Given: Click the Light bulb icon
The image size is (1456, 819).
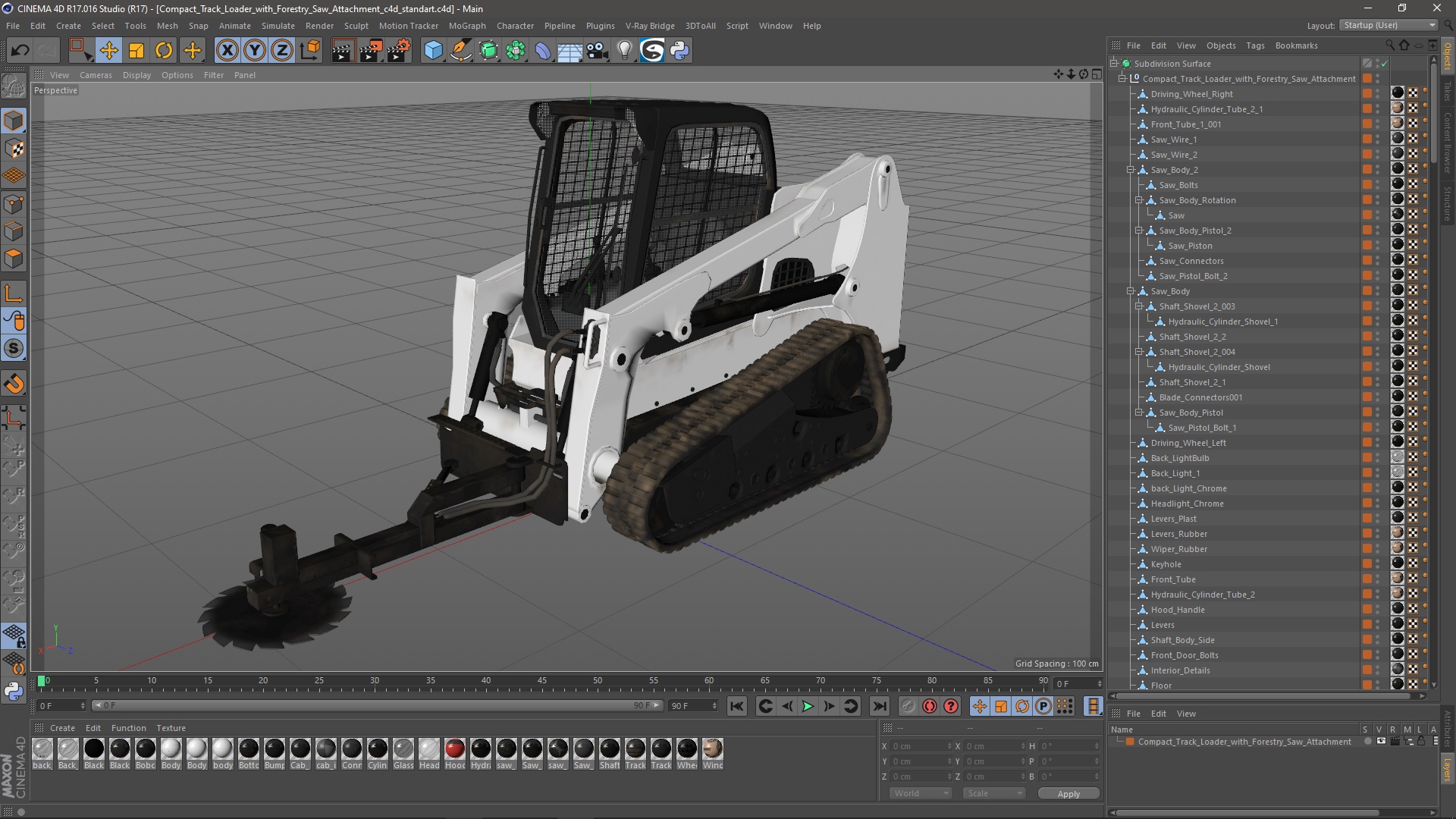Looking at the screenshot, I should [x=625, y=51].
